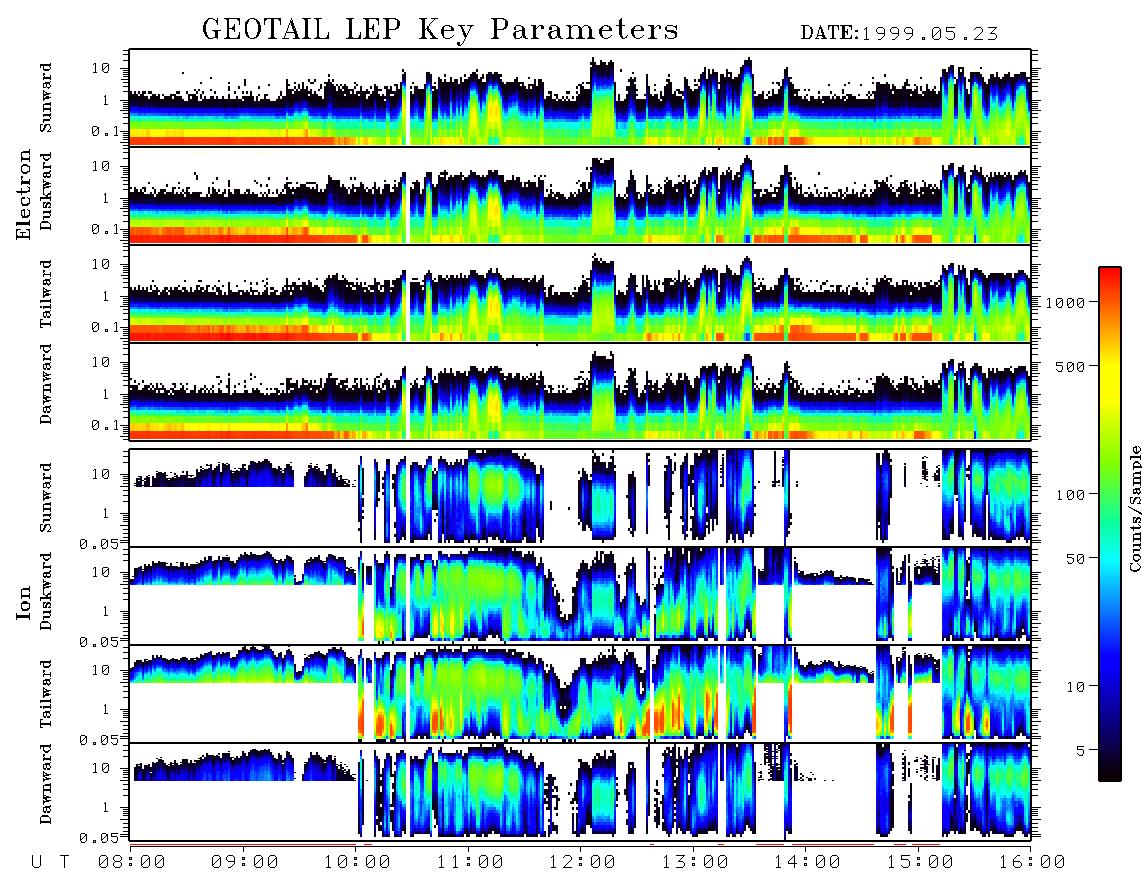The height and width of the screenshot is (880, 1142).
Task: Pick the 5 color scale label
Action: [x=1081, y=750]
